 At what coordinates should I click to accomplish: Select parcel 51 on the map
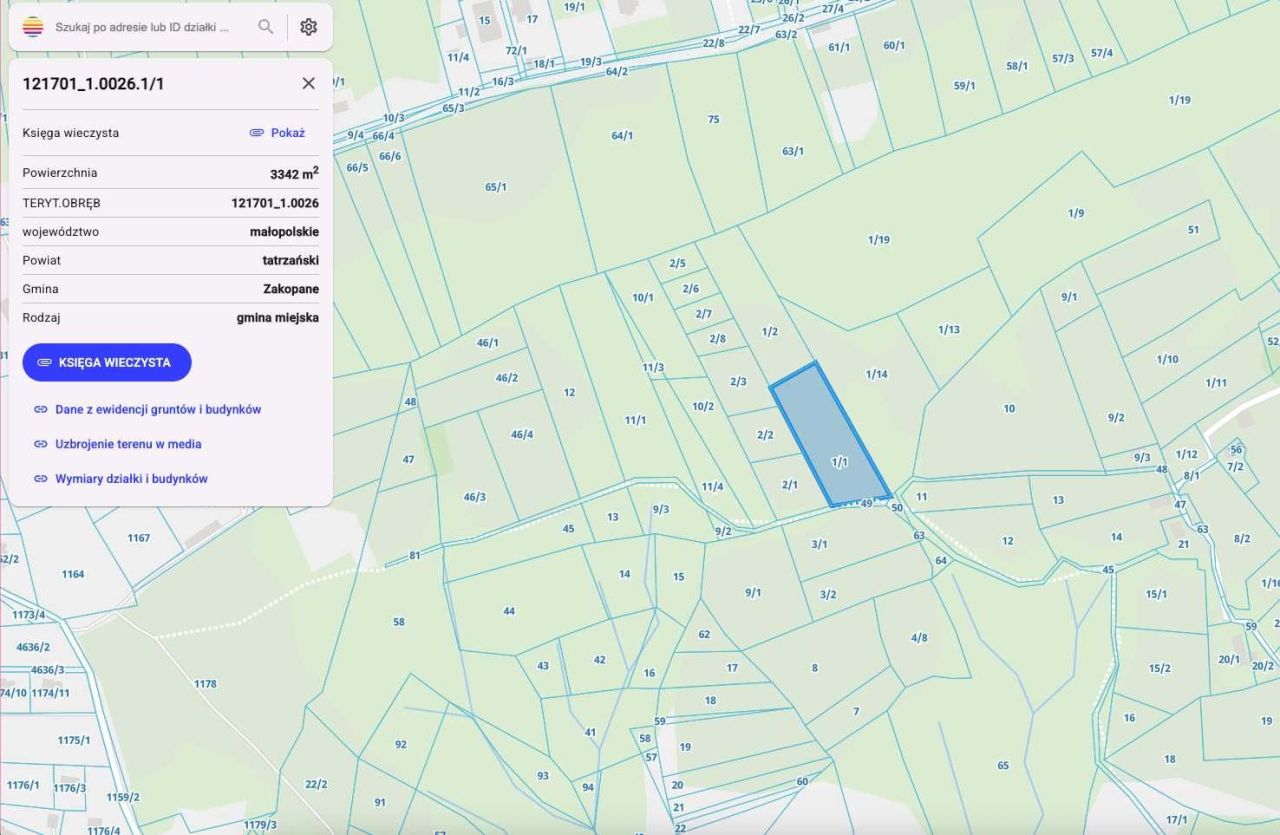[1193, 229]
